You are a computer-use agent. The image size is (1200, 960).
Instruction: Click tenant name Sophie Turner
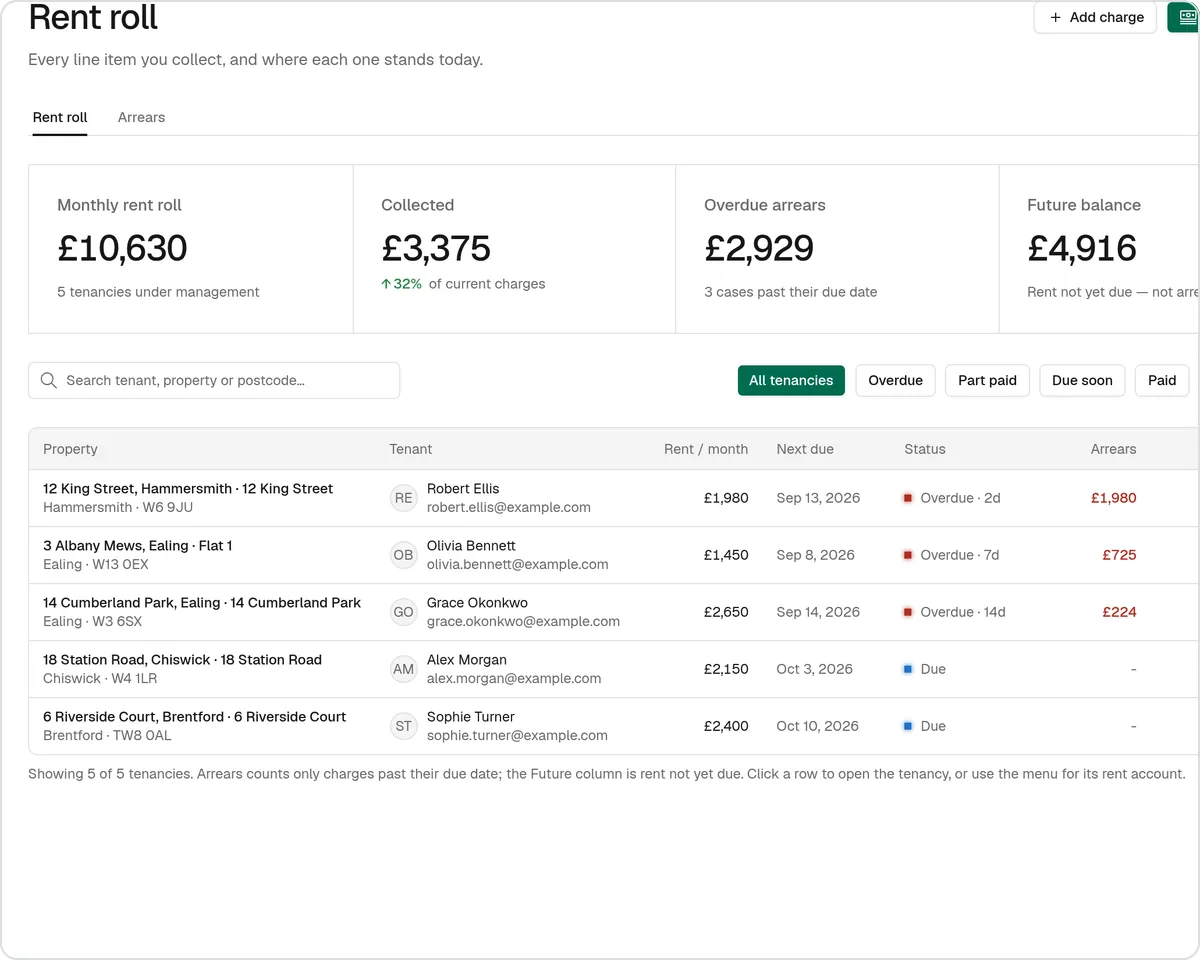(471, 717)
